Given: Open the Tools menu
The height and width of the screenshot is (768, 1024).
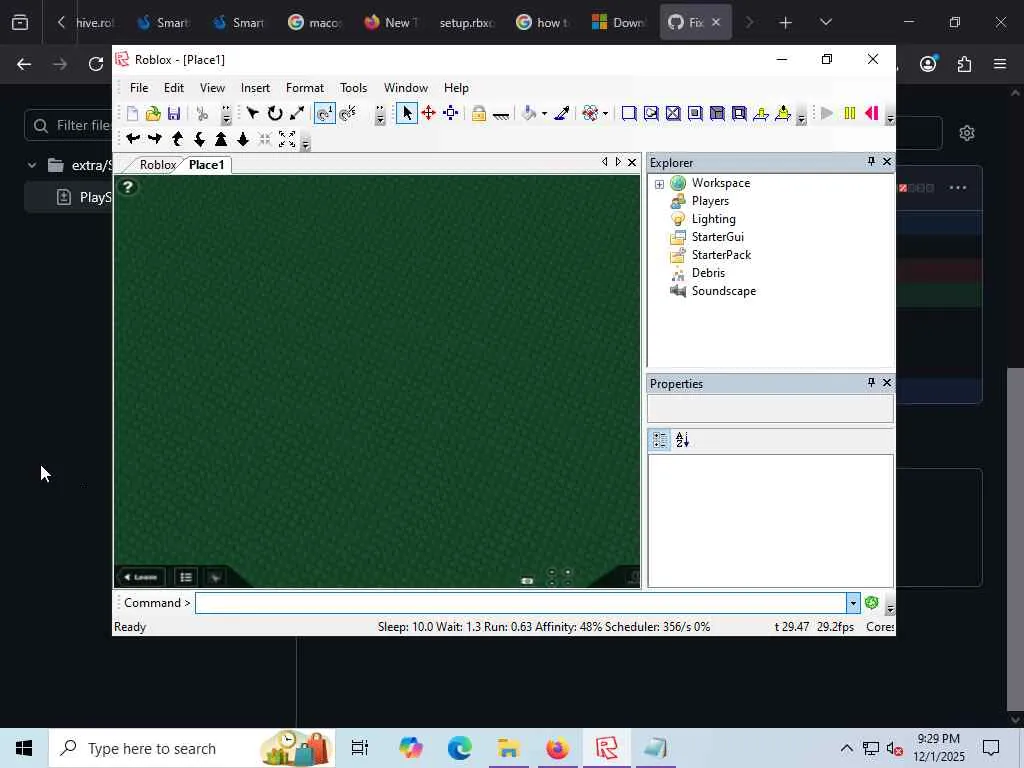Looking at the screenshot, I should (353, 88).
